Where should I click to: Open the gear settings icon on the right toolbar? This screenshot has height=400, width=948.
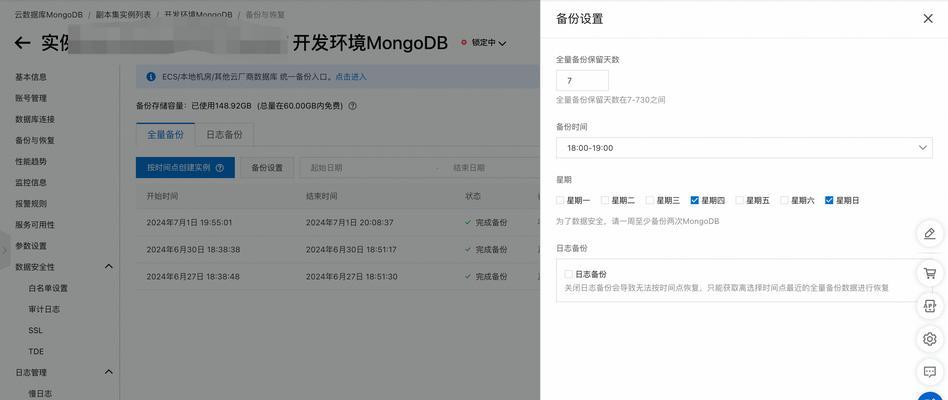tap(930, 338)
